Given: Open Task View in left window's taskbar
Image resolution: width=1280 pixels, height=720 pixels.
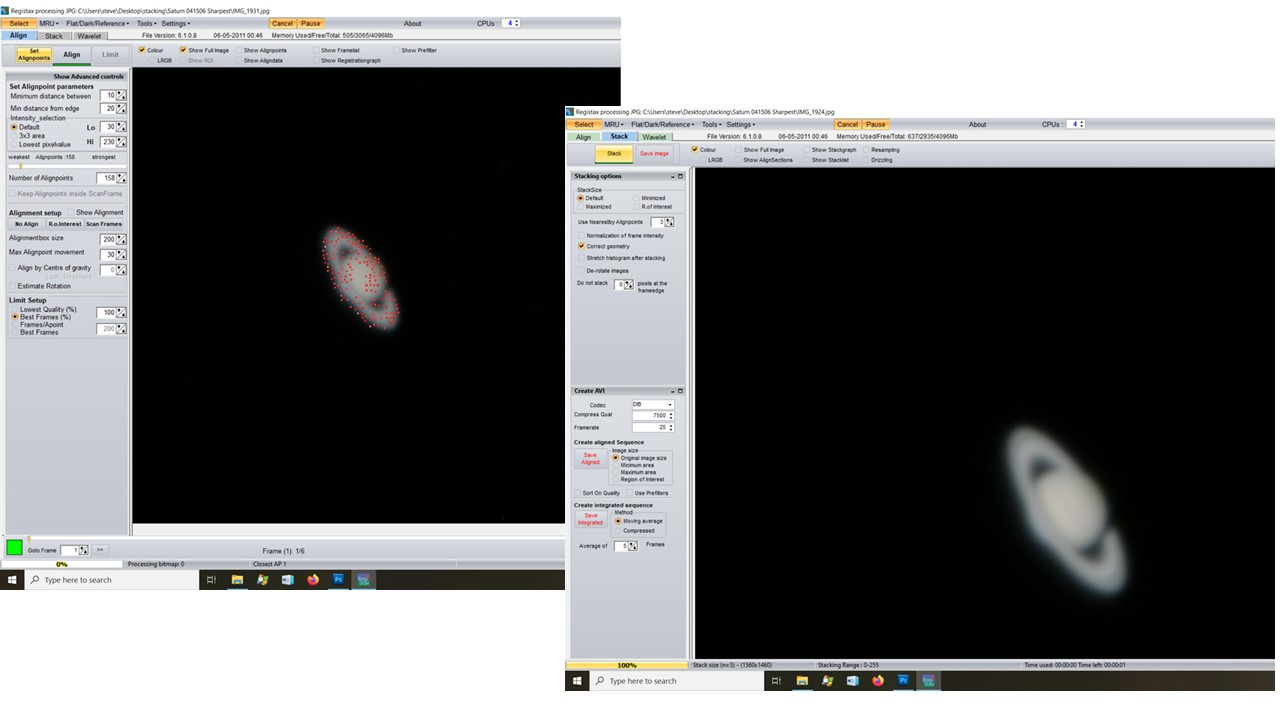Looking at the screenshot, I should 211,580.
